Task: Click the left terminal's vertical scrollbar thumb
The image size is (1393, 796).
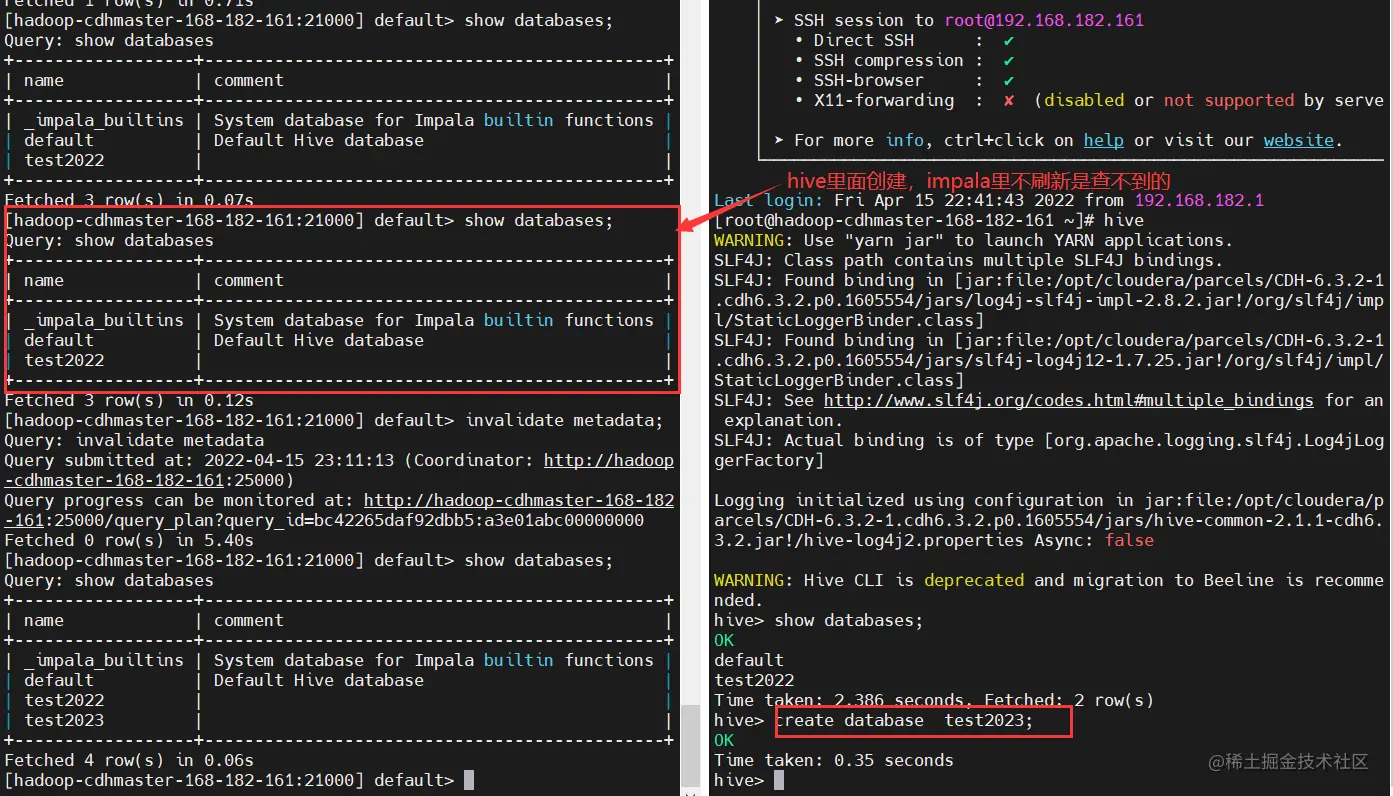Action: click(690, 747)
